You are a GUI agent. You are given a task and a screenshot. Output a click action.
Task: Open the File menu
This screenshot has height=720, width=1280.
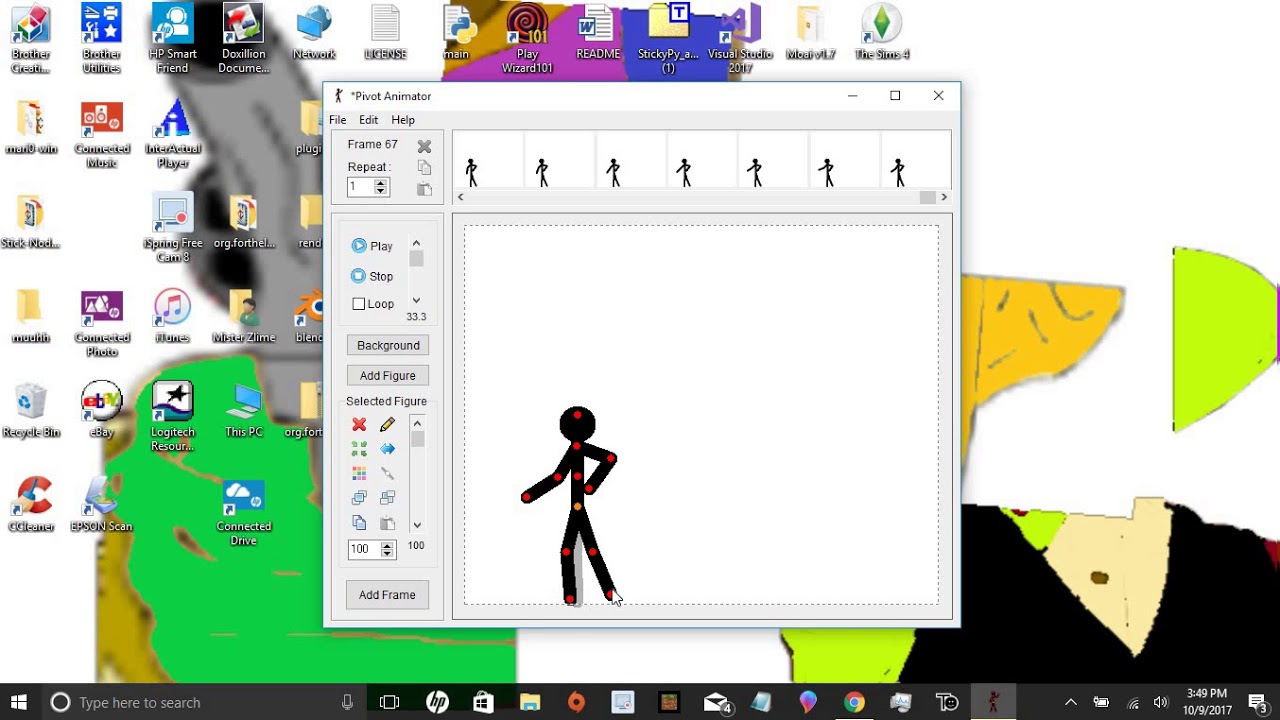[x=338, y=120]
